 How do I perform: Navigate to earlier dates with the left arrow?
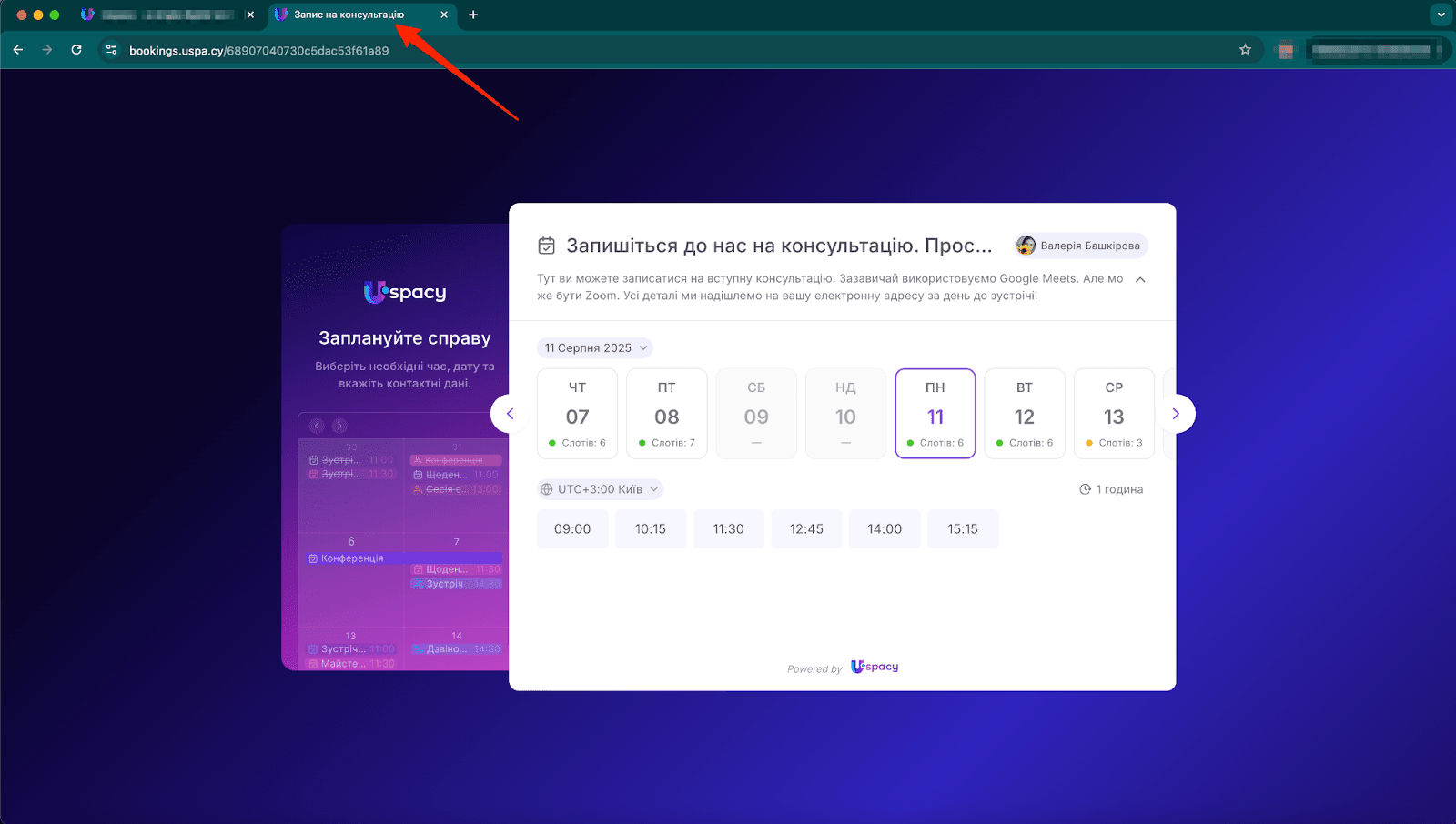pyautogui.click(x=510, y=413)
